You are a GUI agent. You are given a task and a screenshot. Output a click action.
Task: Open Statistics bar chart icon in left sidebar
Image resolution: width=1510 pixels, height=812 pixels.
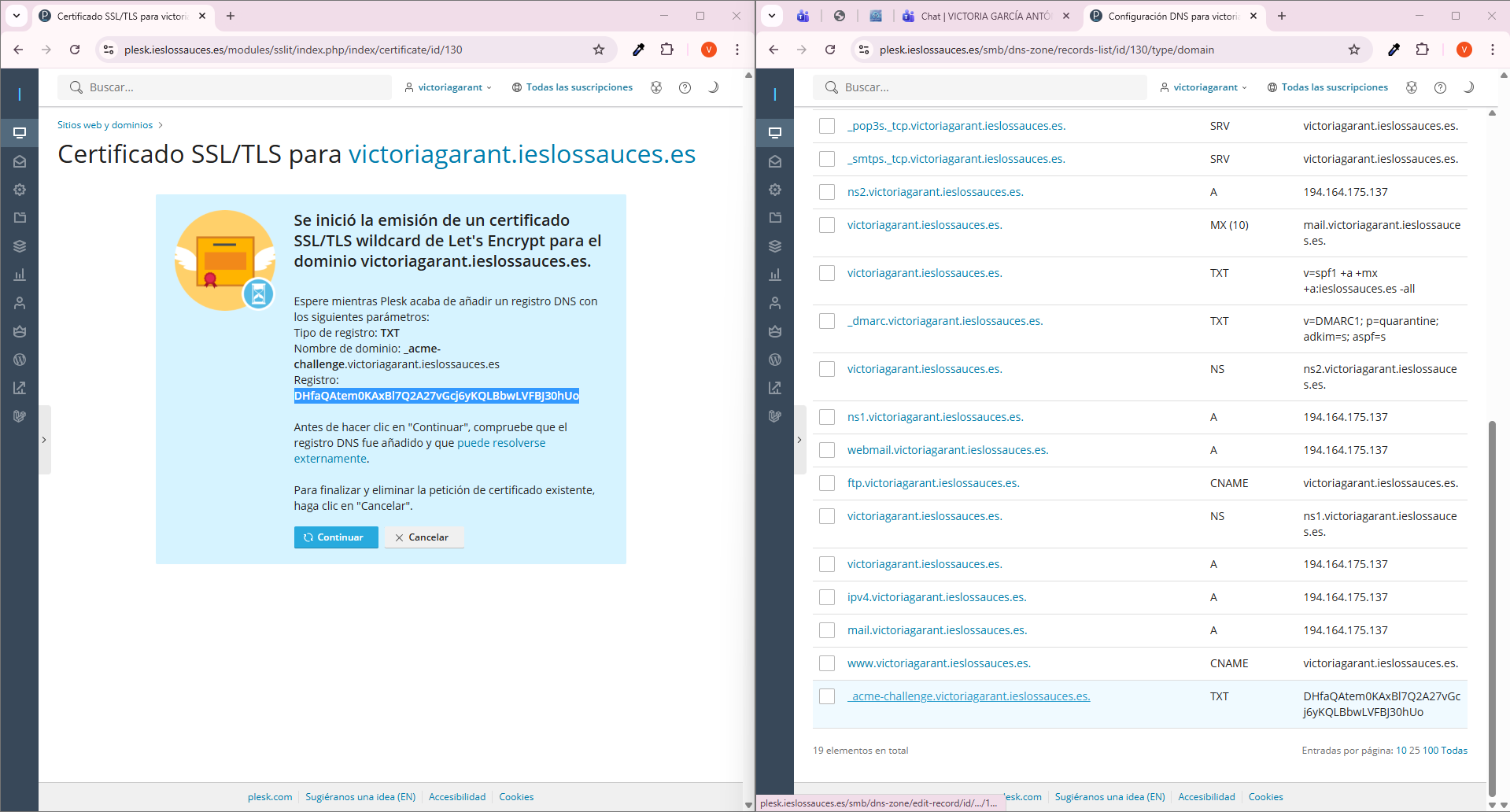click(x=20, y=275)
